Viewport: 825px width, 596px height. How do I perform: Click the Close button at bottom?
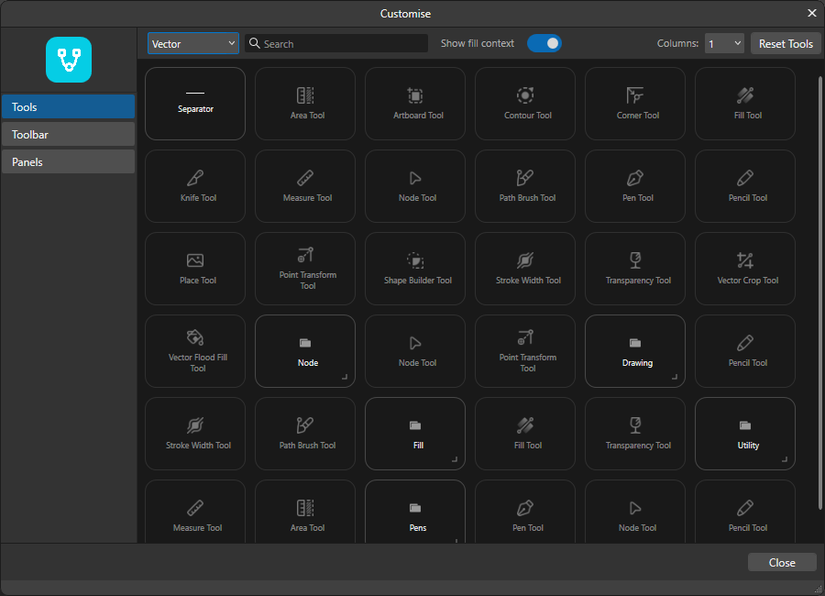click(781, 562)
